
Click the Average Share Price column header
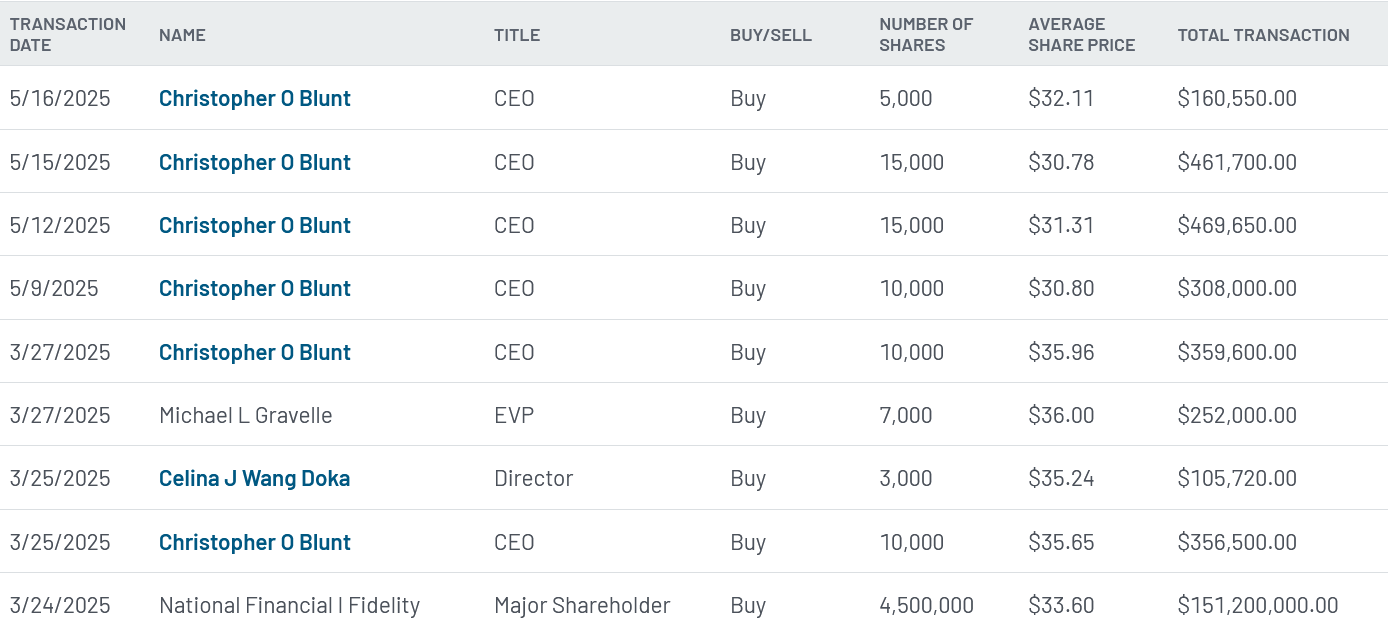coord(1081,34)
